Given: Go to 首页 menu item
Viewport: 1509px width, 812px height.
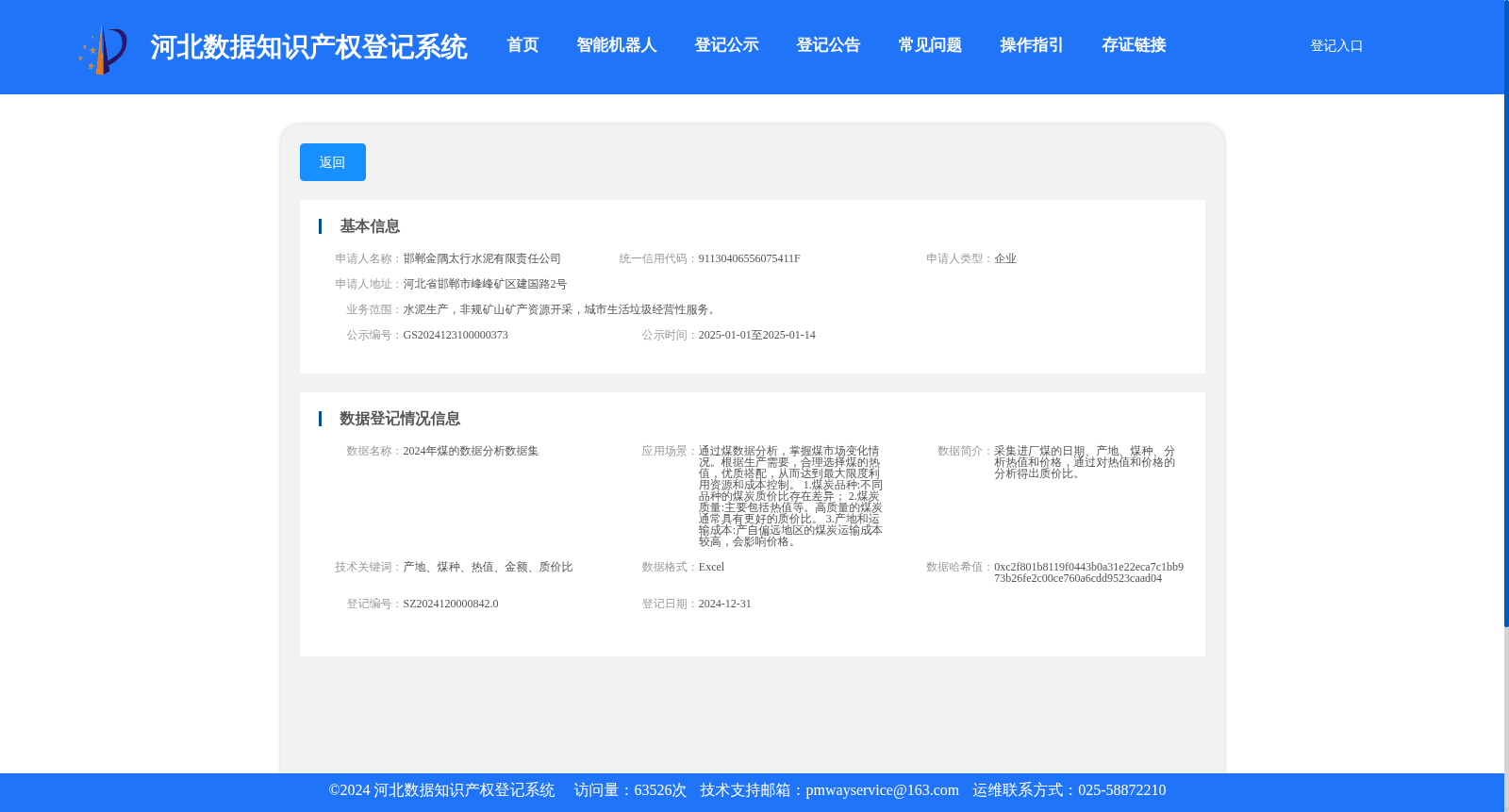Looking at the screenshot, I should [x=522, y=45].
